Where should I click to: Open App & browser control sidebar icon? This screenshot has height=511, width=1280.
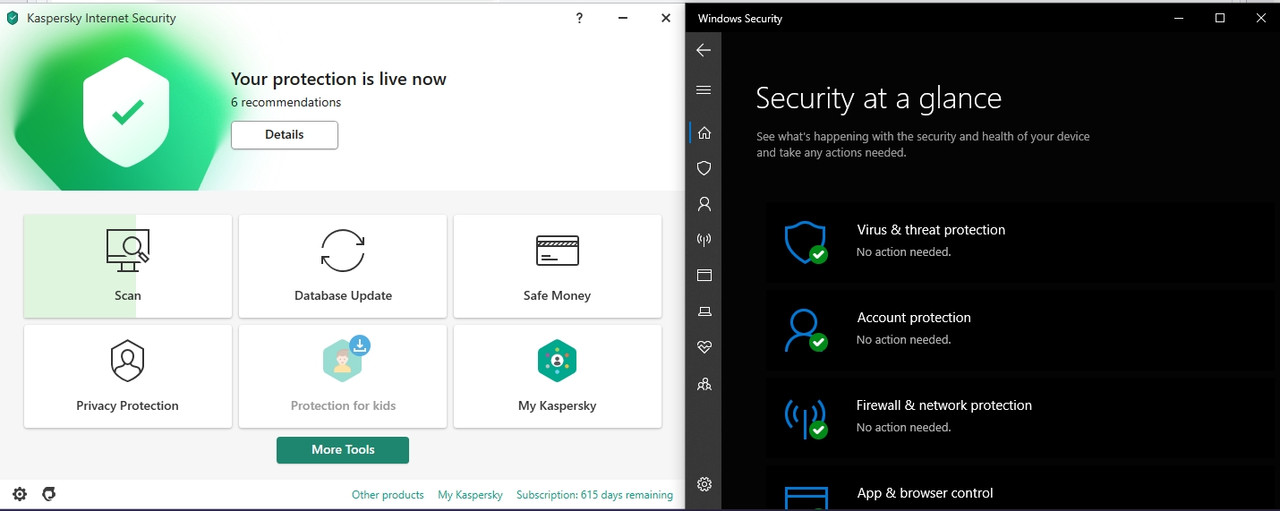pyautogui.click(x=704, y=275)
